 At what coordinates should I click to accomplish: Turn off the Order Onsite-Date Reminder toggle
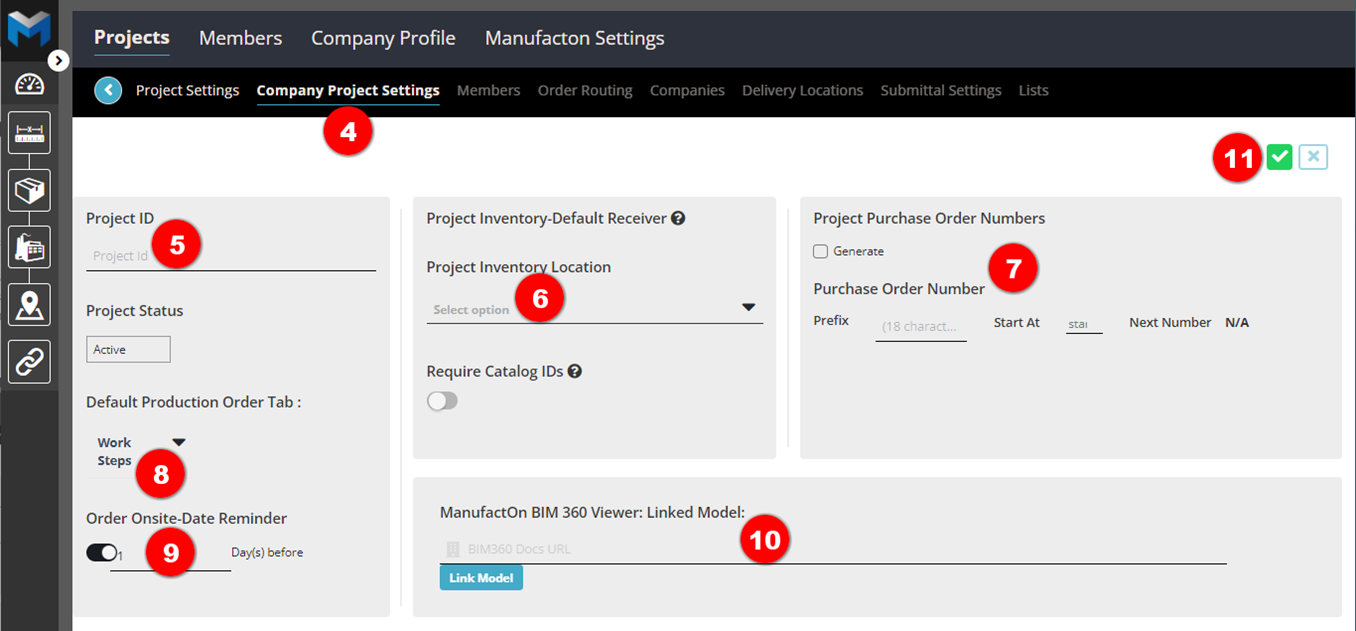coord(101,552)
